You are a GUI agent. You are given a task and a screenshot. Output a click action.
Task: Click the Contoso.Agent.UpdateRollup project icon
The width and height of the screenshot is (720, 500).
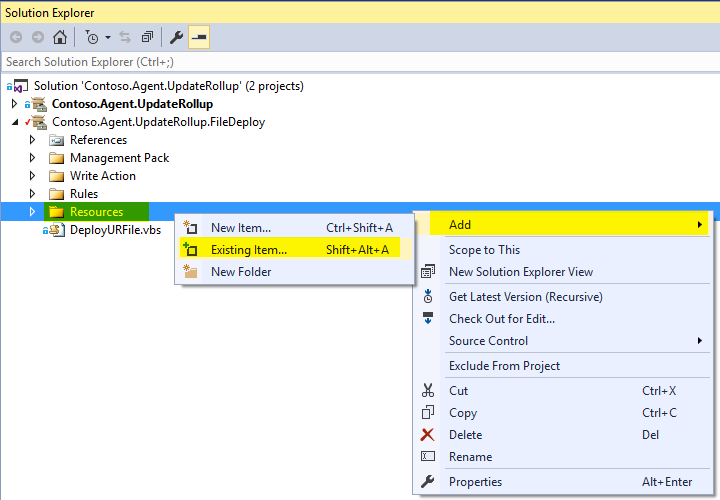pyautogui.click(x=39, y=104)
